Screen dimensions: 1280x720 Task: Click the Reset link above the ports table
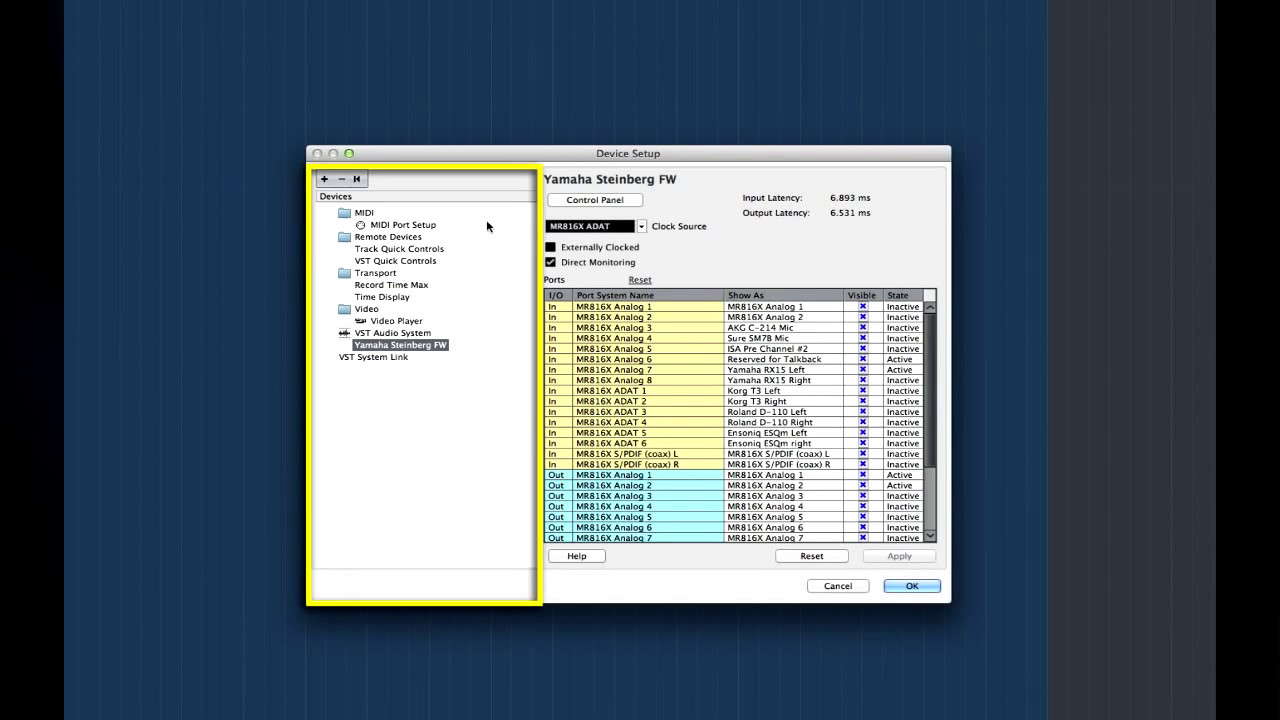(x=639, y=279)
